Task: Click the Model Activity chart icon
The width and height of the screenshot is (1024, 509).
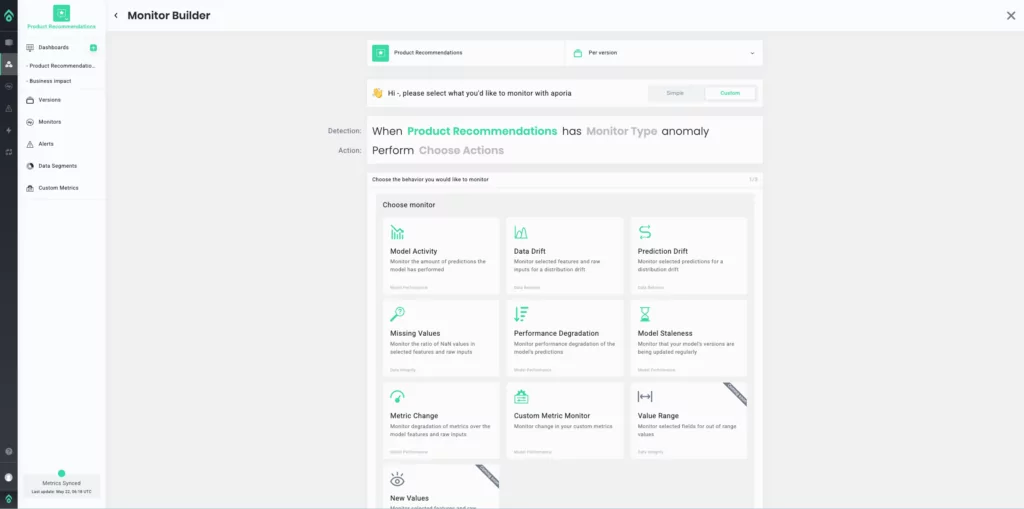Action: point(397,233)
